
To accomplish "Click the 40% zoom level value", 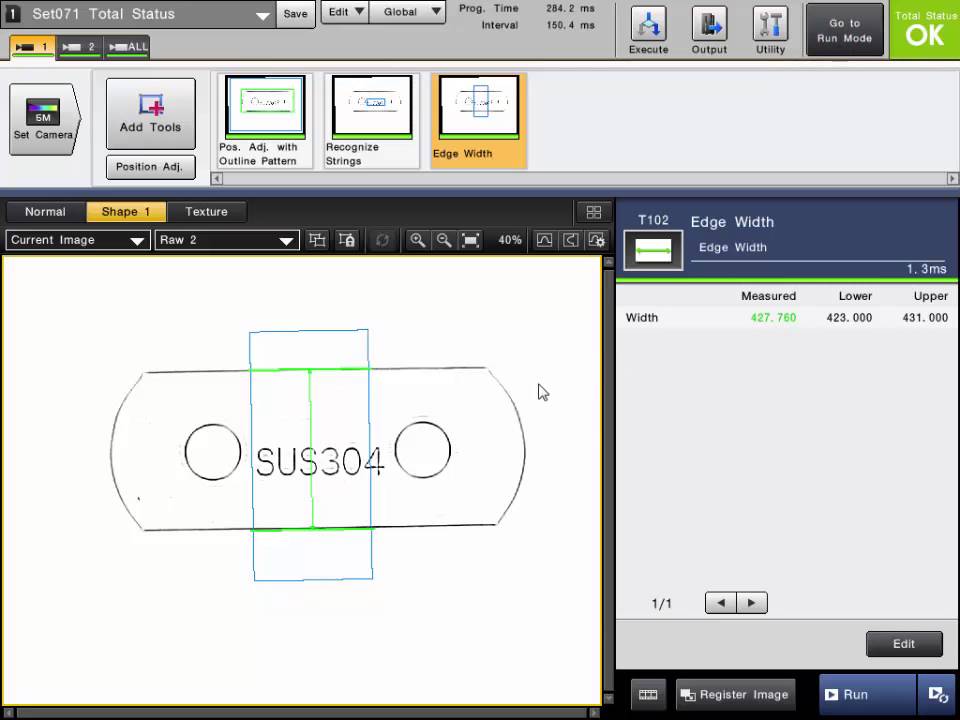I will (509, 240).
